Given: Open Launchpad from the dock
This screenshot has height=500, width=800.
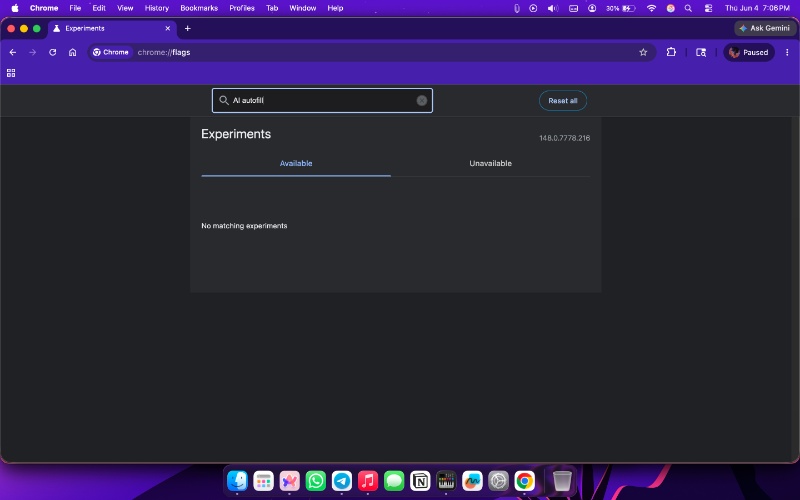Looking at the screenshot, I should click(263, 480).
